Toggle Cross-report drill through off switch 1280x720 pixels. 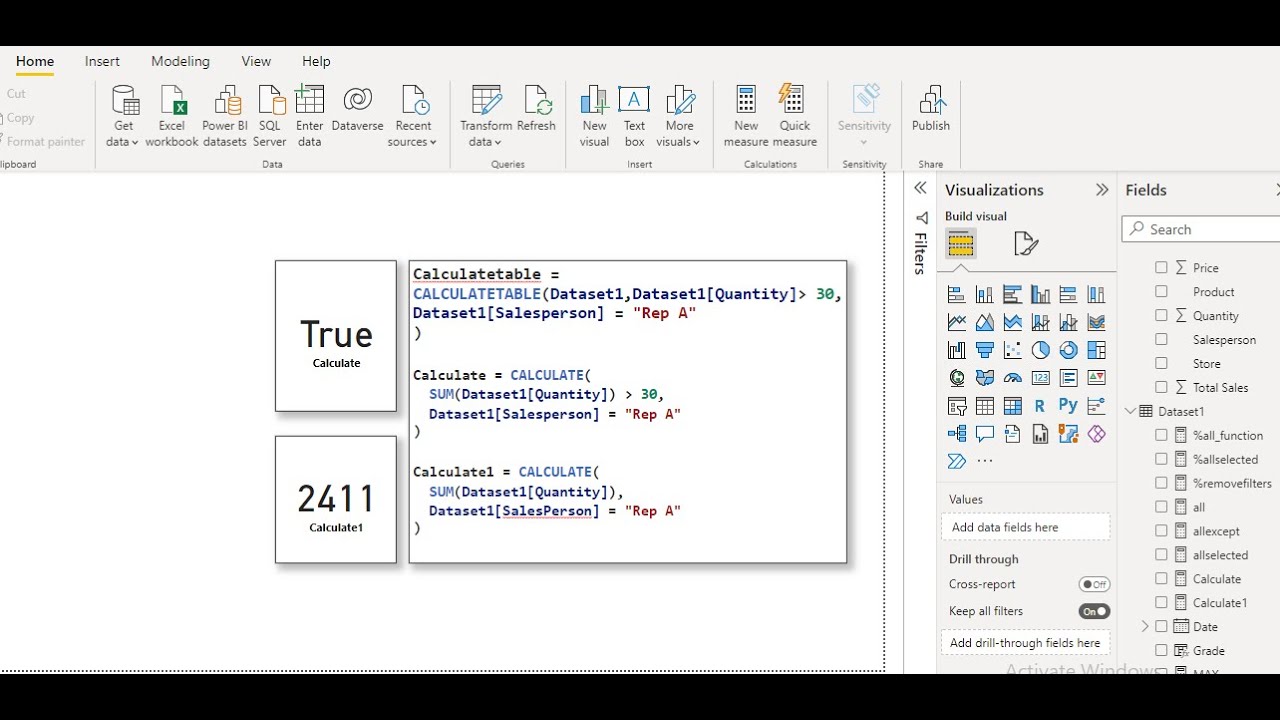[x=1094, y=585]
